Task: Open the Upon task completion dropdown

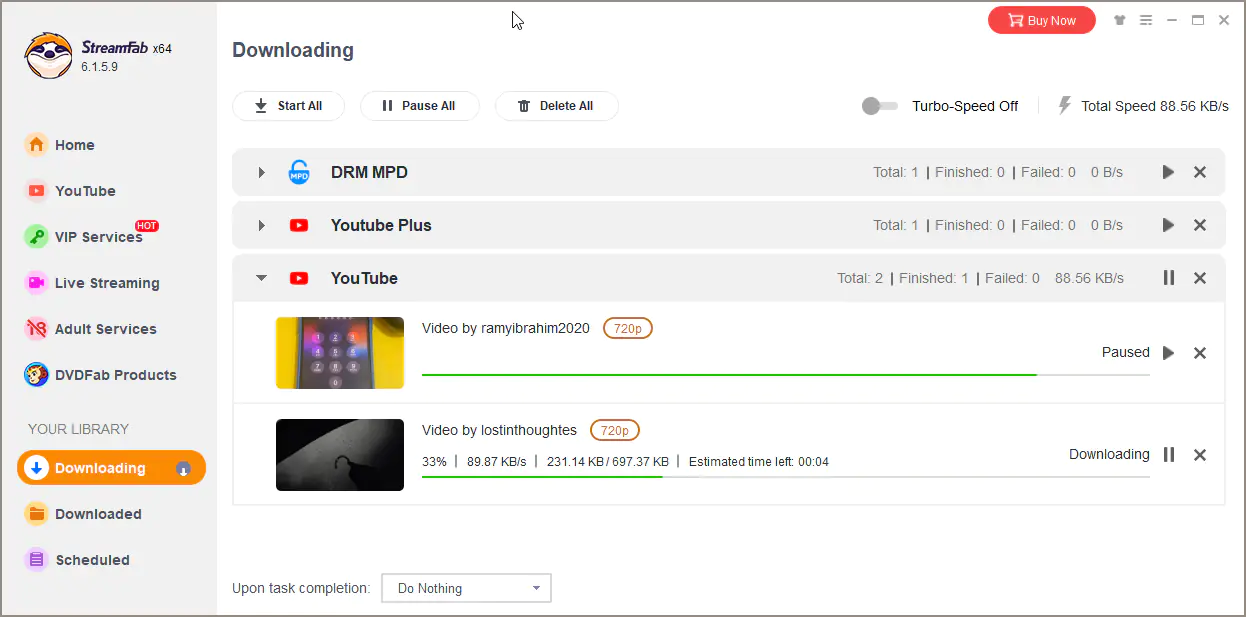Action: [466, 588]
